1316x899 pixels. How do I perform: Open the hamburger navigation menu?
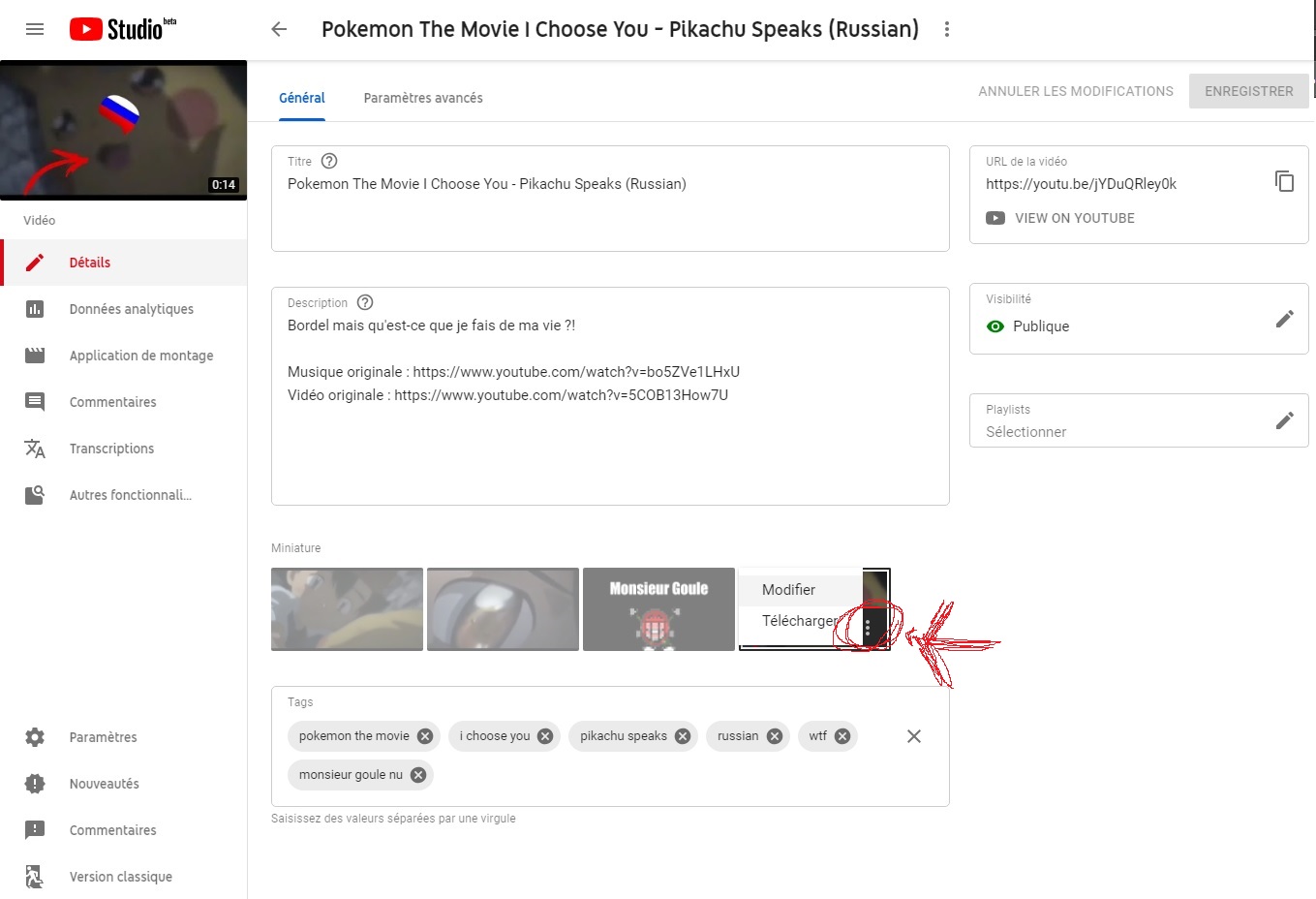[x=35, y=29]
